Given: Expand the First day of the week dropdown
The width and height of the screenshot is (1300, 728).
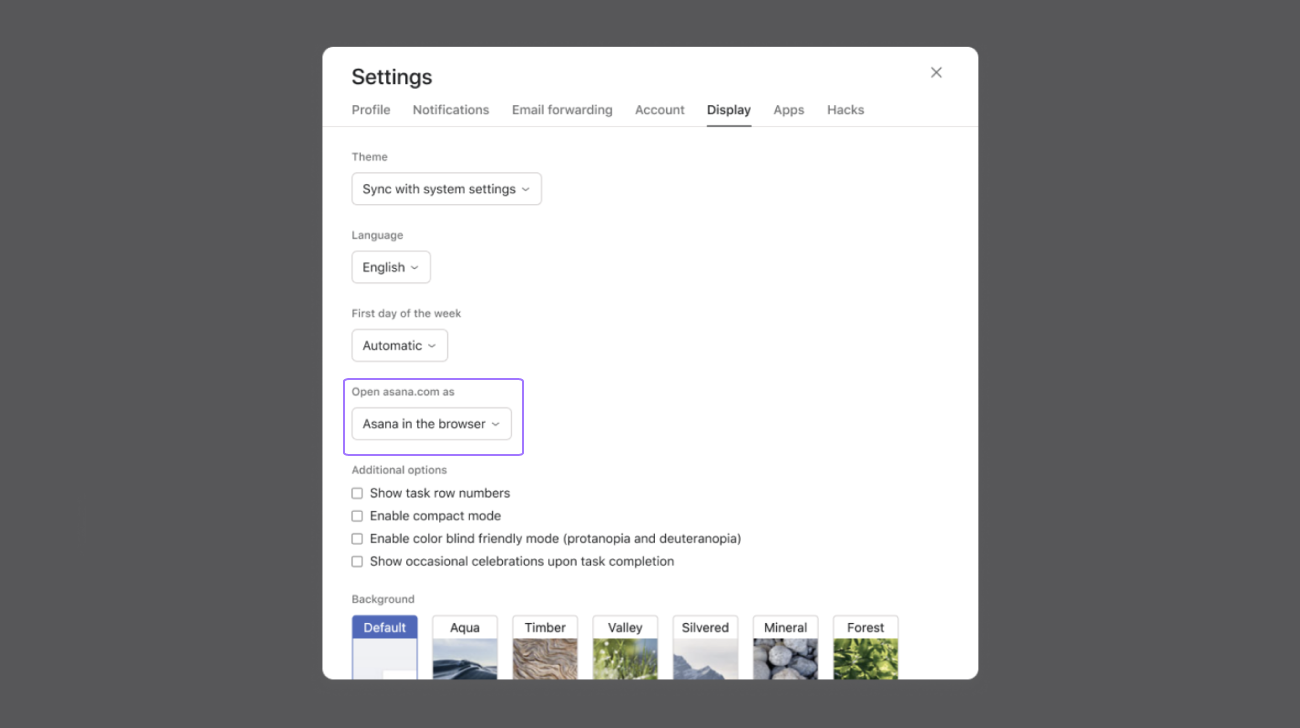Looking at the screenshot, I should pos(399,345).
